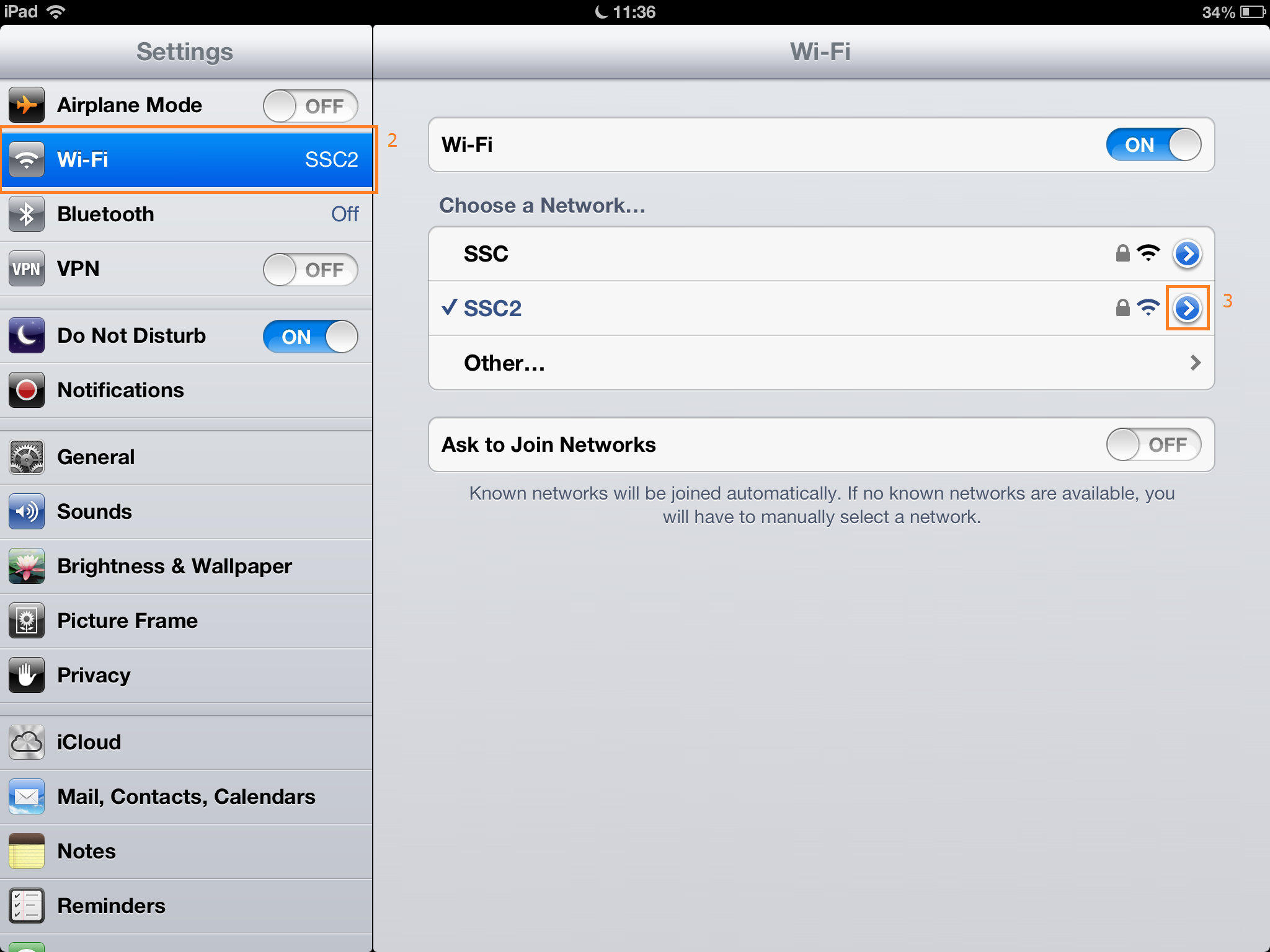The height and width of the screenshot is (952, 1270).
Task: Select the Wi-Fi row in sidebar
Action: coord(187,159)
